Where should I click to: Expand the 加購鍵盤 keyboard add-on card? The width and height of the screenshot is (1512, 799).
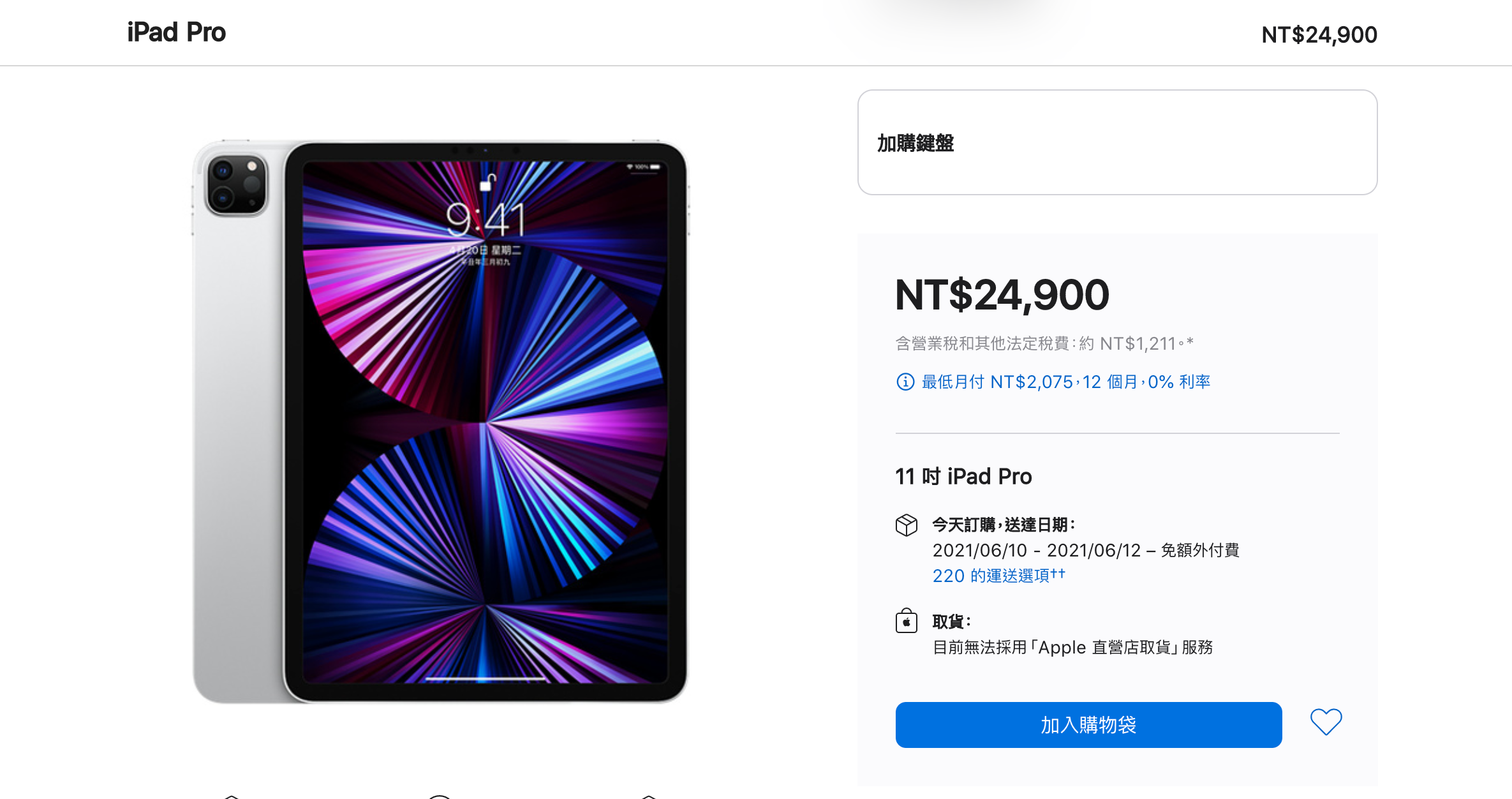click(x=1117, y=142)
